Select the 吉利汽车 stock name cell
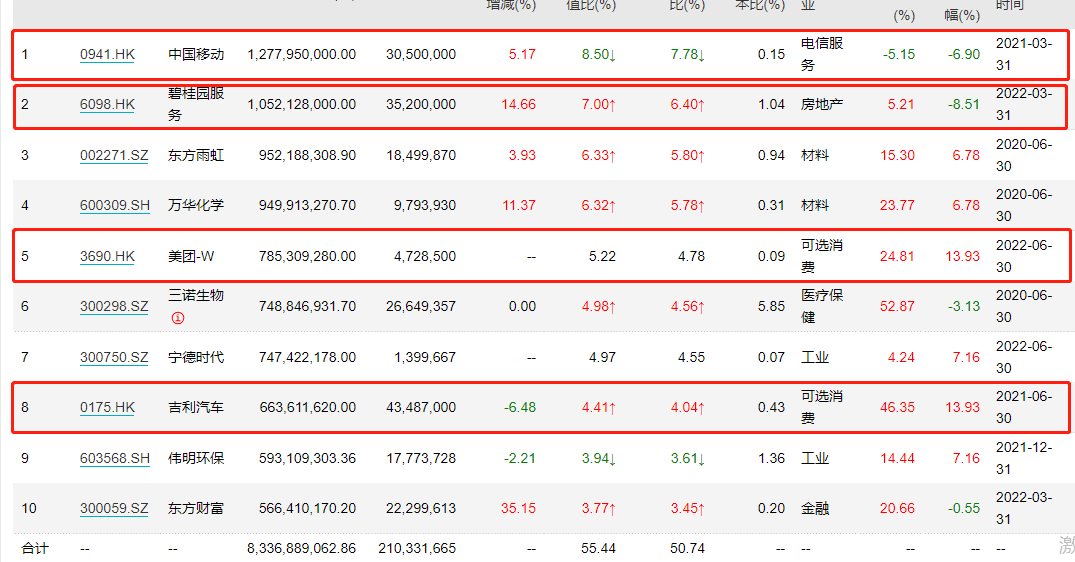The width and height of the screenshot is (1075, 562). tap(195, 407)
